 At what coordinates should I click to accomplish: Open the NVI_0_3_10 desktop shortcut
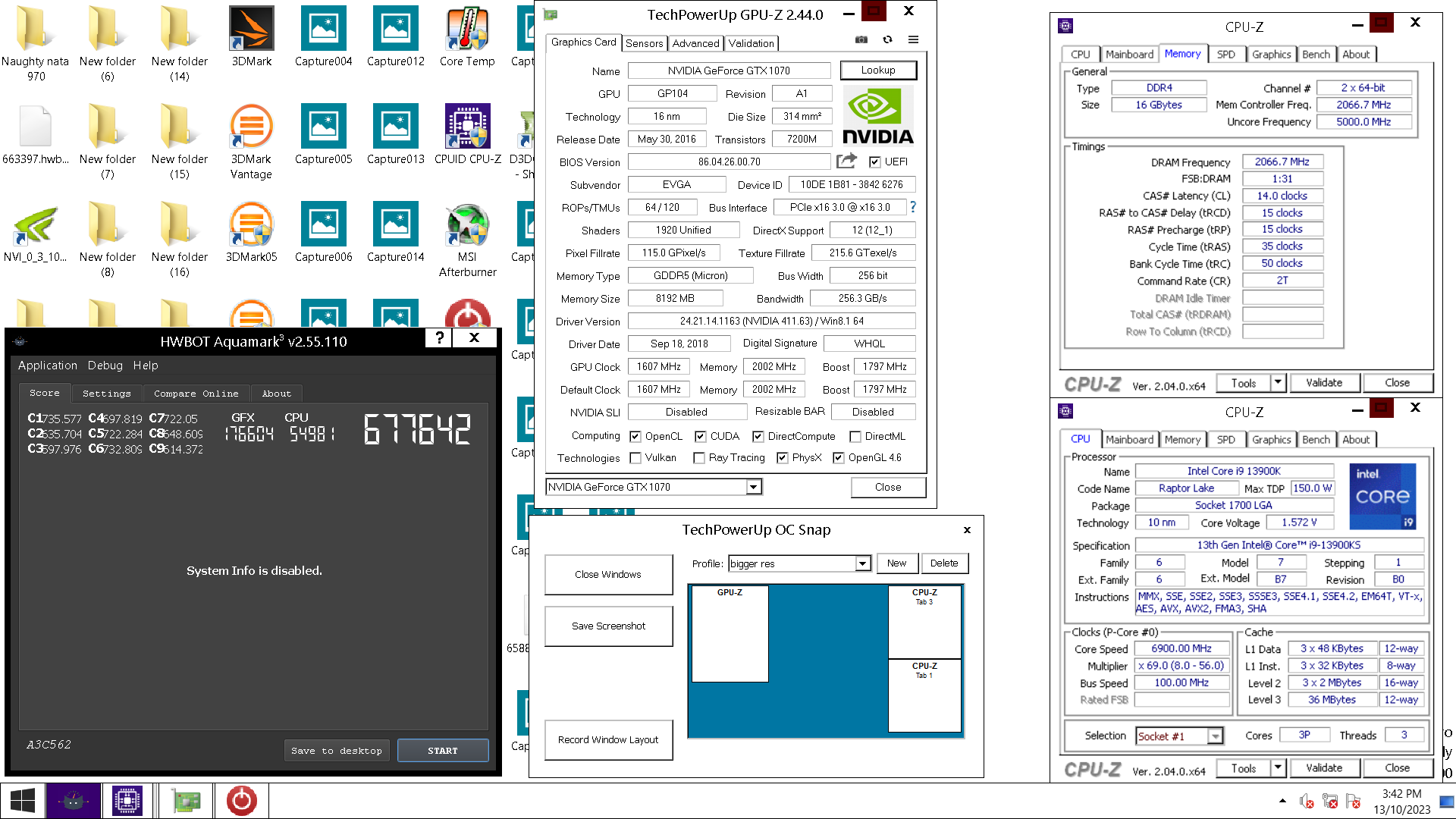[x=35, y=232]
